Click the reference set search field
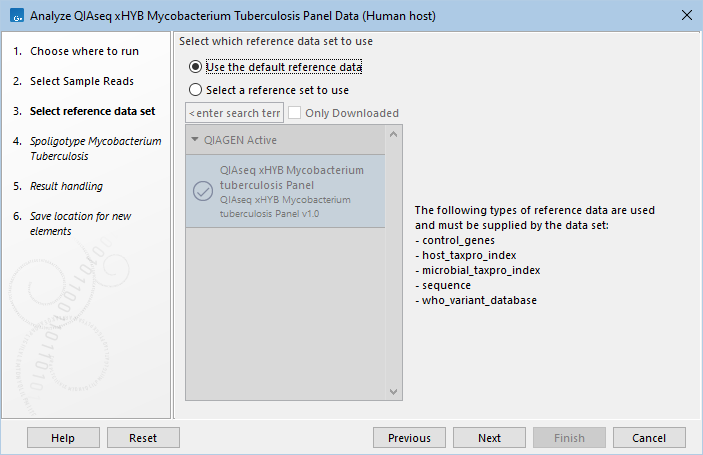The width and height of the screenshot is (703, 455). 235,113
